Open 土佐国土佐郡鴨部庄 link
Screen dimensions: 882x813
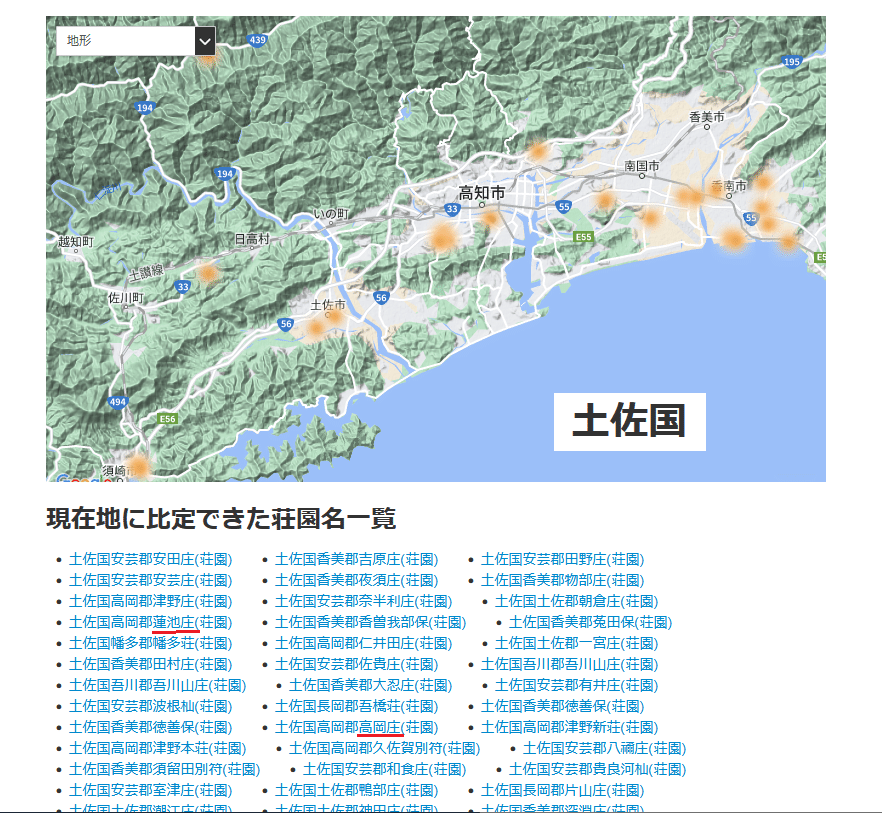point(357,790)
